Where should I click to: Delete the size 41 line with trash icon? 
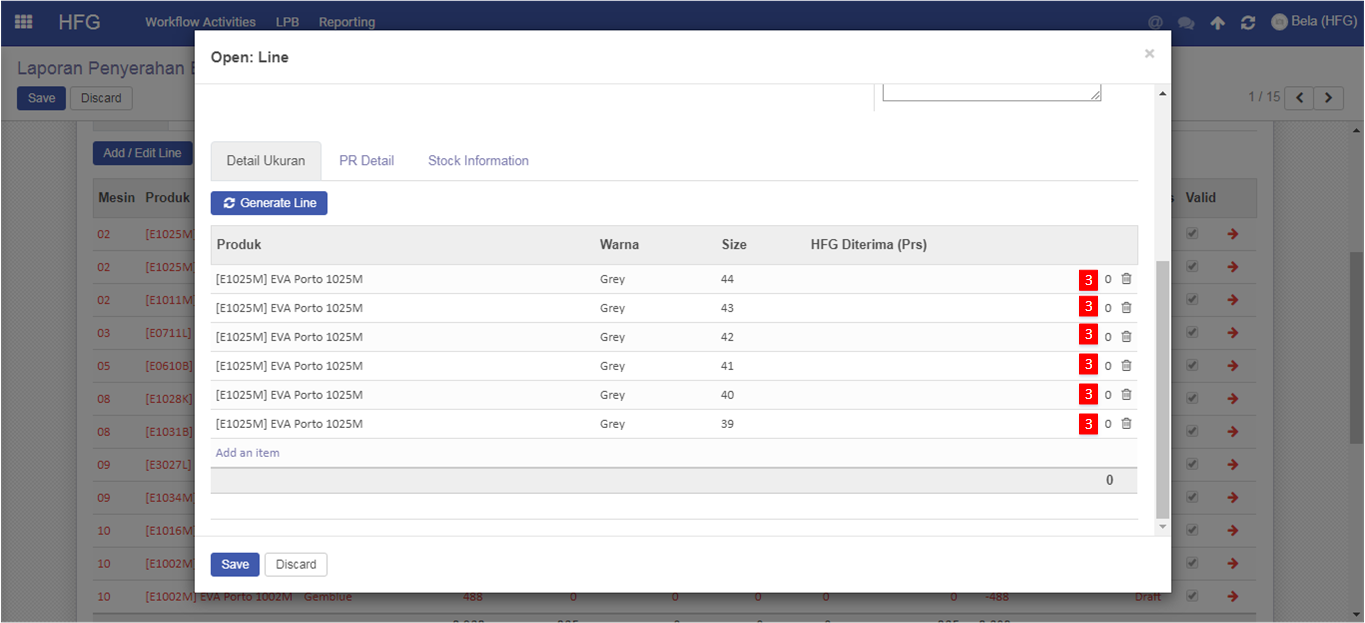click(x=1126, y=366)
